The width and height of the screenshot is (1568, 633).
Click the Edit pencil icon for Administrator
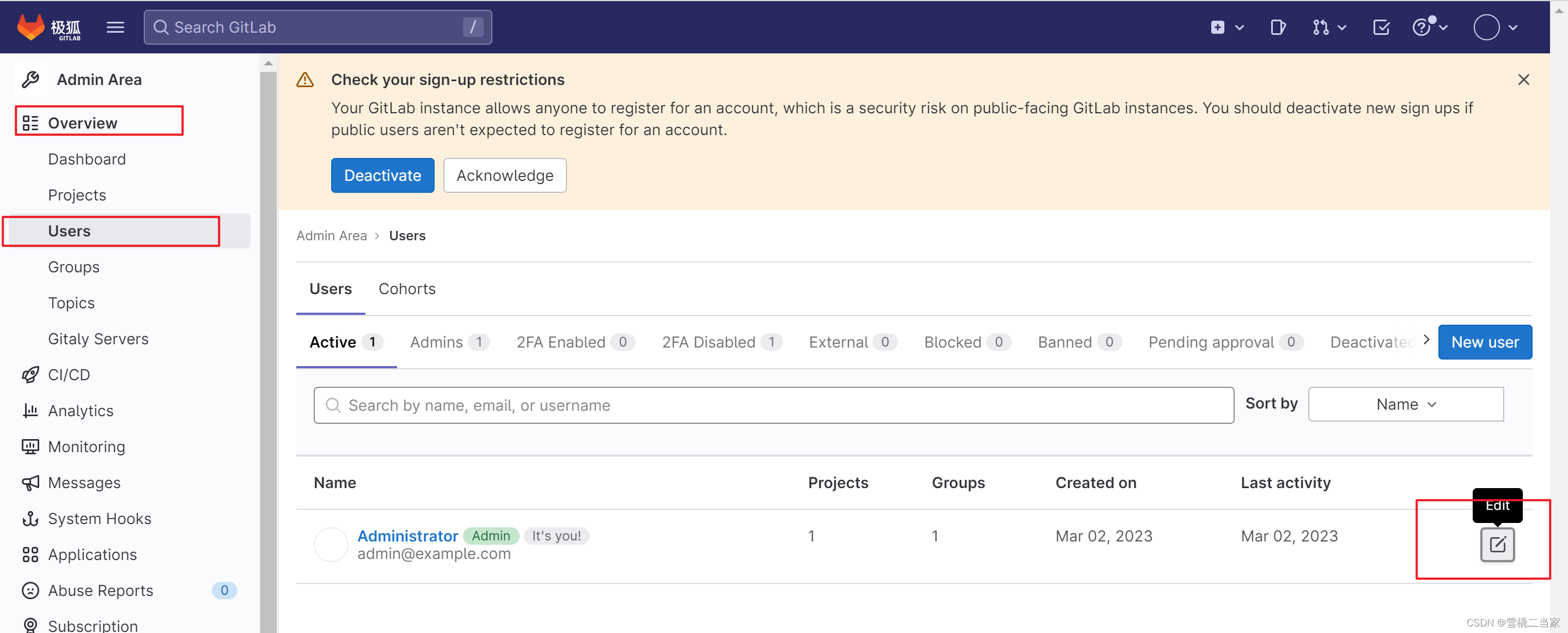[1497, 544]
